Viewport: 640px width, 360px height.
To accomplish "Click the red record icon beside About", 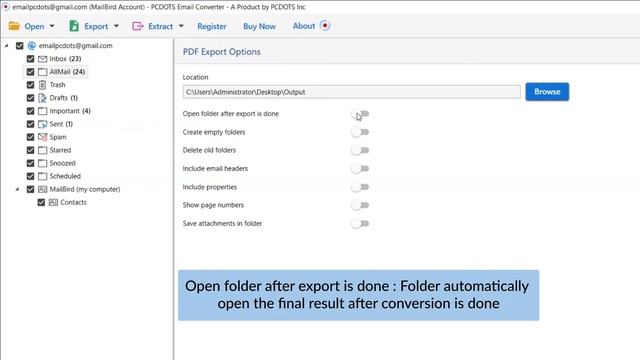I will (325, 26).
